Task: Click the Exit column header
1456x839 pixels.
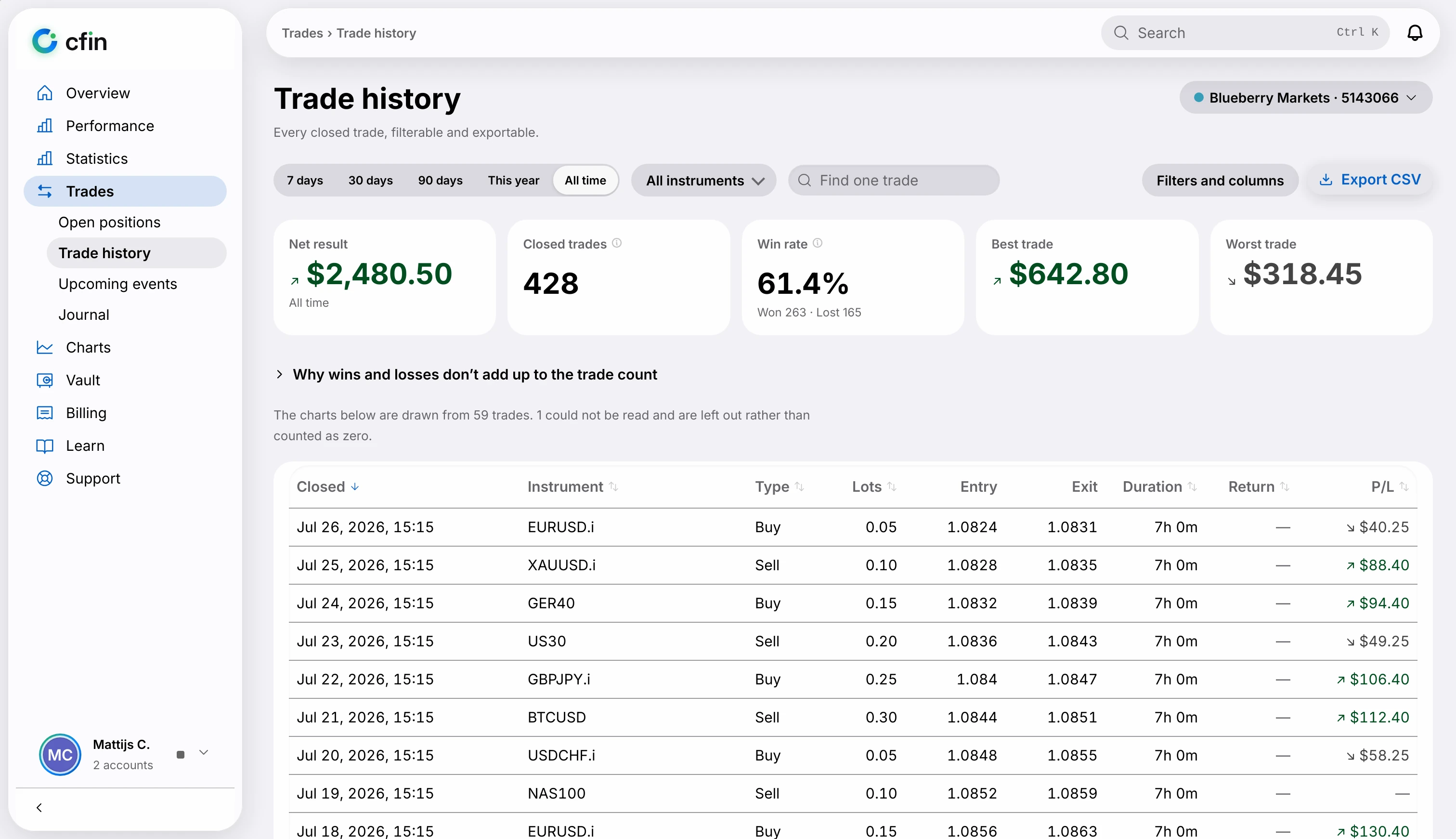Action: [x=1084, y=487]
